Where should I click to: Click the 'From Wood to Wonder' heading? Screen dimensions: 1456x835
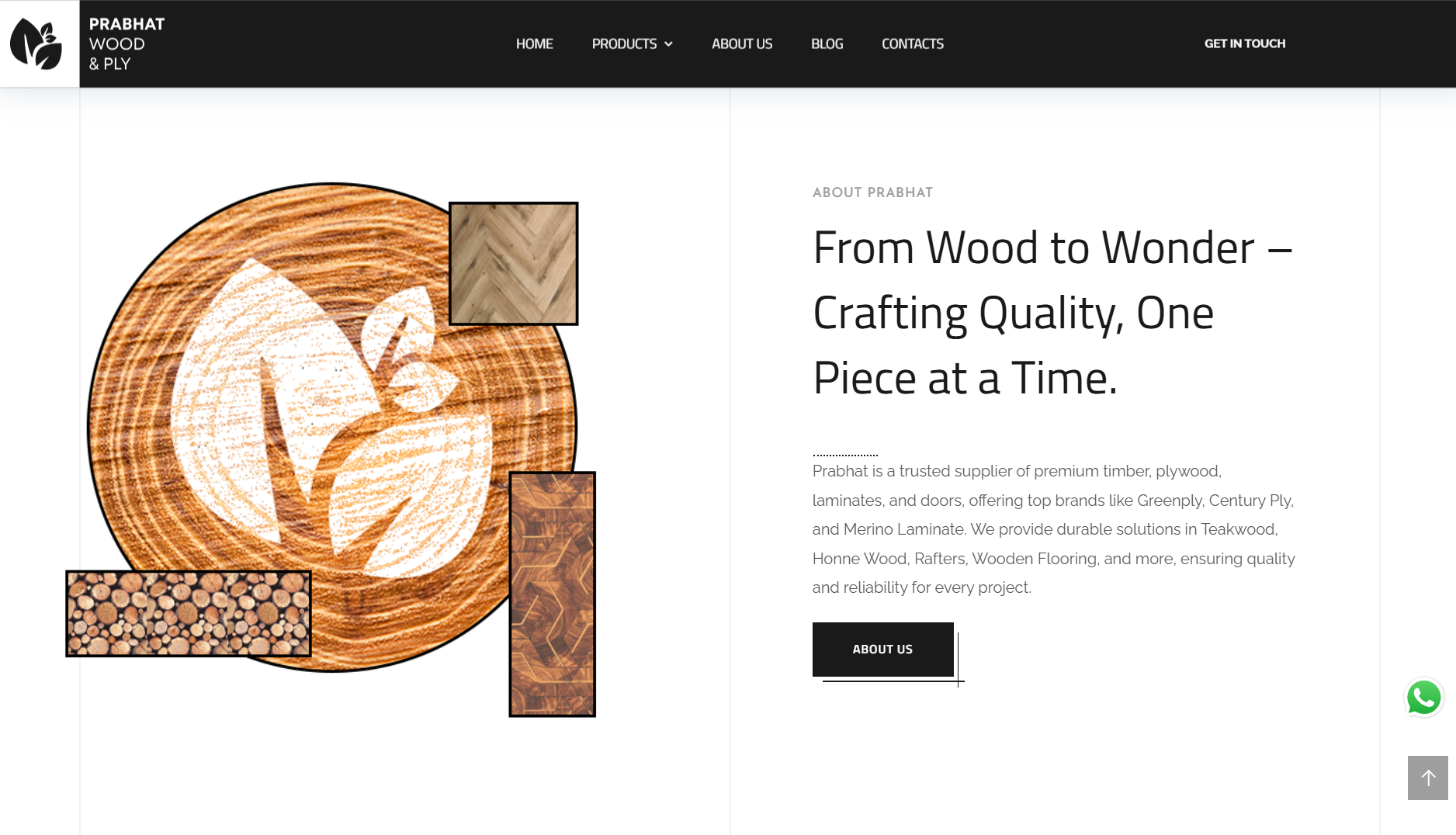pos(1052,313)
